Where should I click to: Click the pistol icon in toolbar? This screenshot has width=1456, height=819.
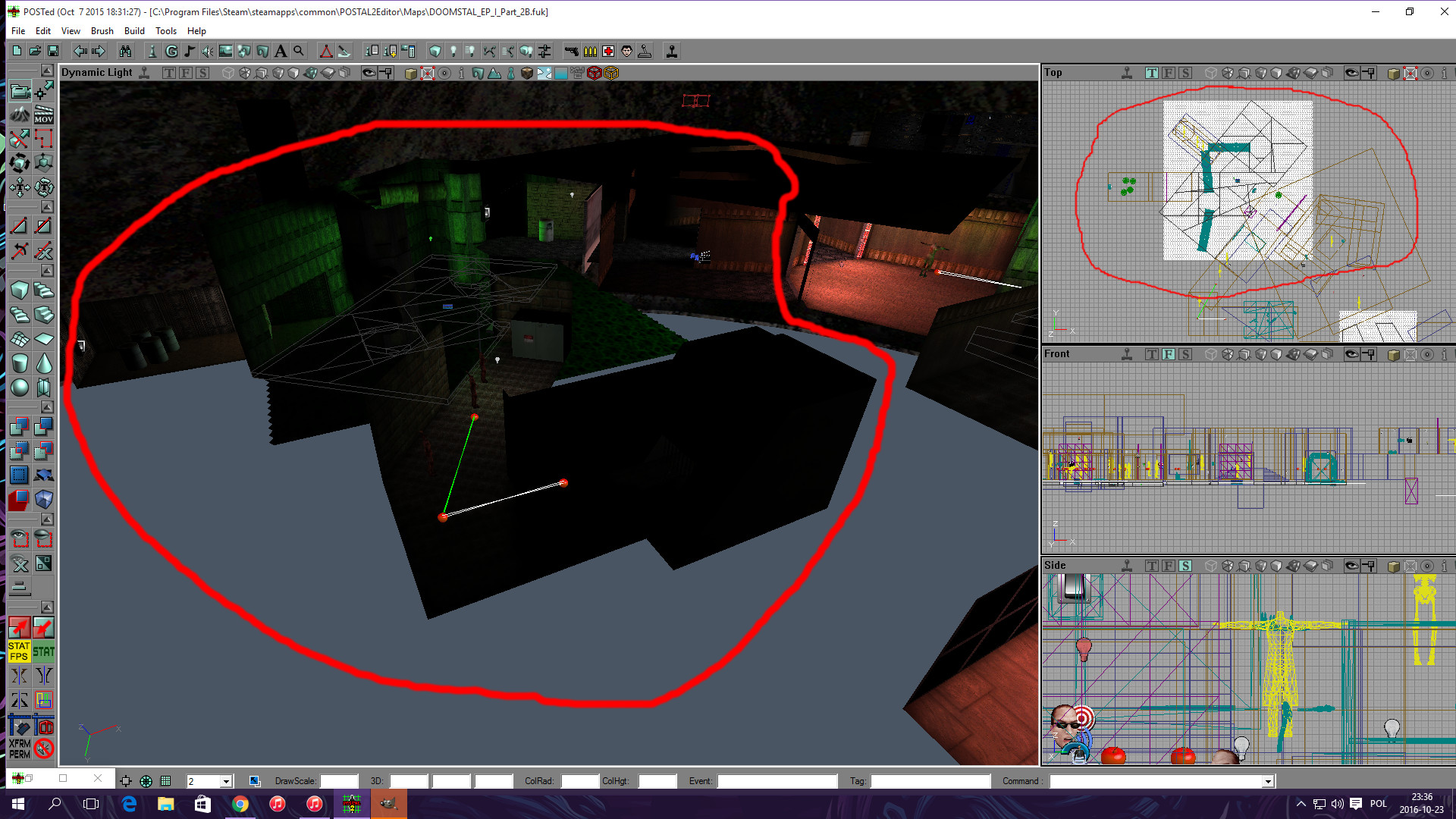[572, 51]
